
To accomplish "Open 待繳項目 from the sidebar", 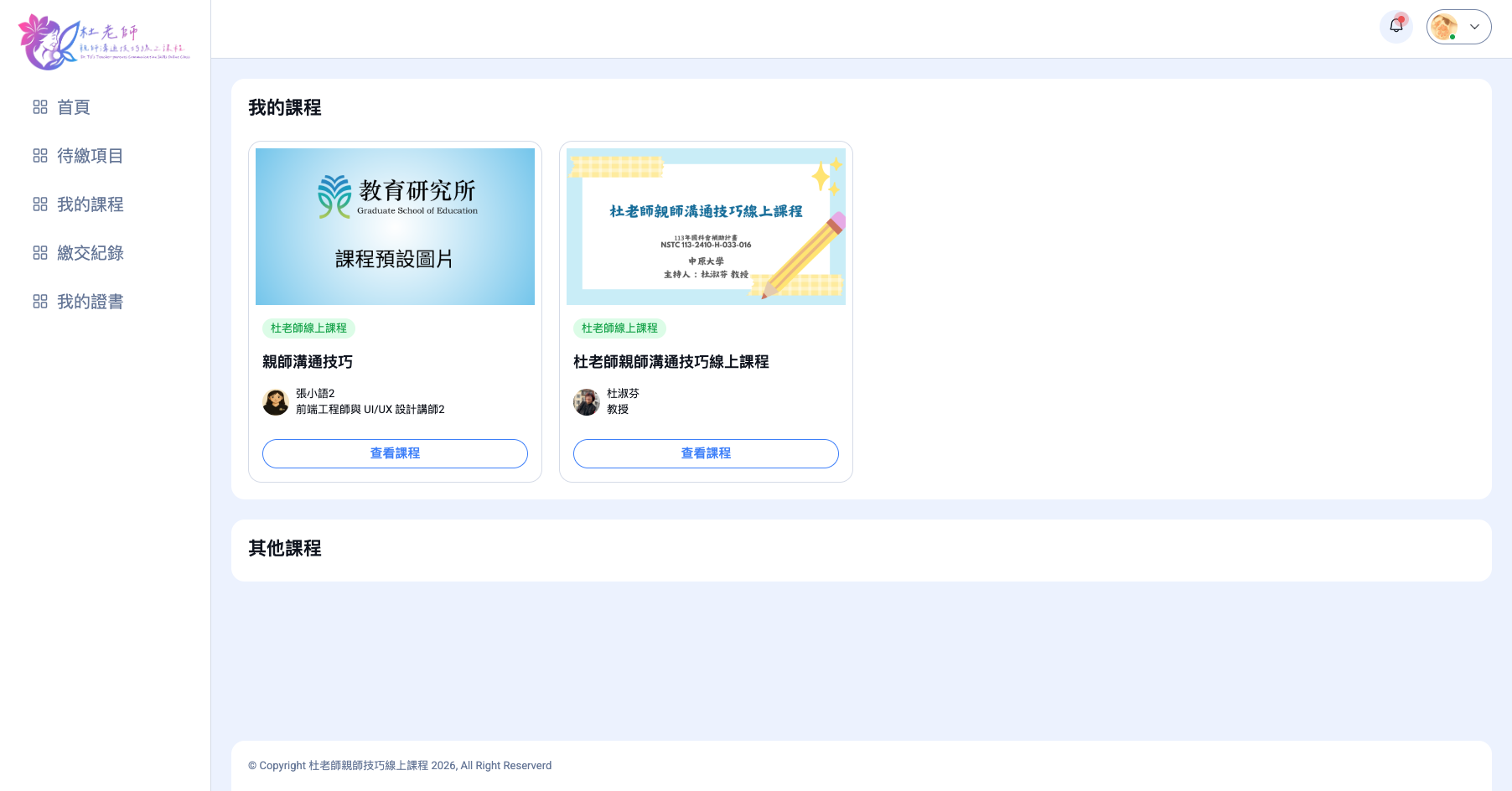I will click(x=91, y=156).
